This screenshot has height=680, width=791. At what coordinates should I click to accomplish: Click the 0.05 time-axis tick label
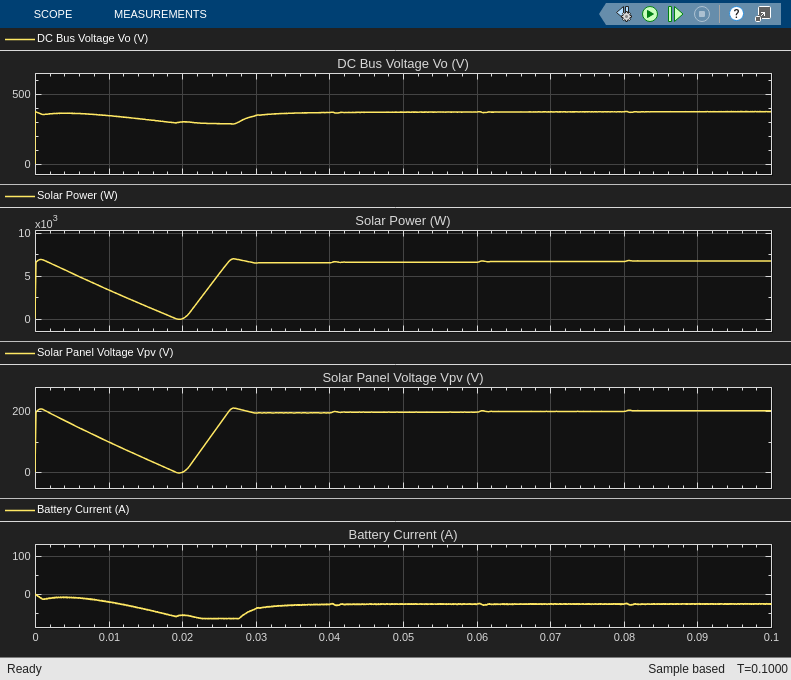coord(403,638)
